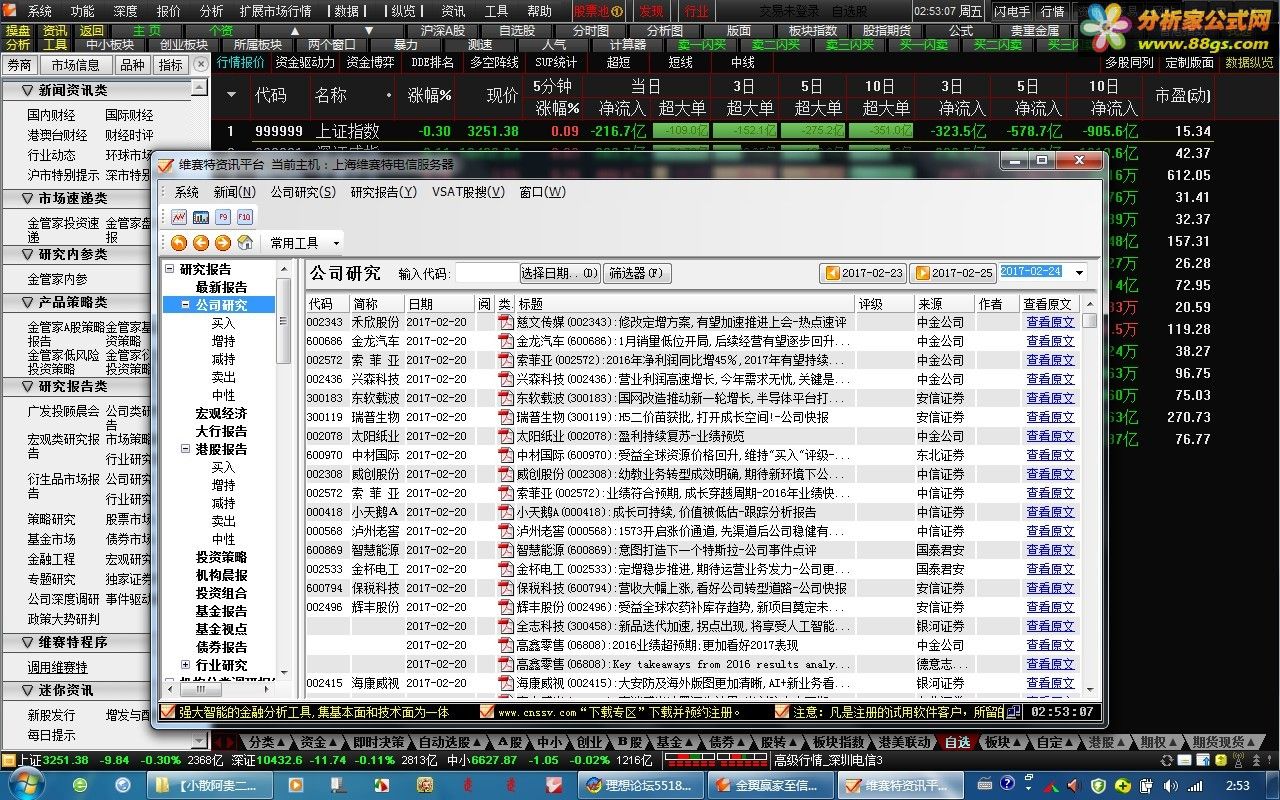Sort by the 评级 column header

pos(884,303)
